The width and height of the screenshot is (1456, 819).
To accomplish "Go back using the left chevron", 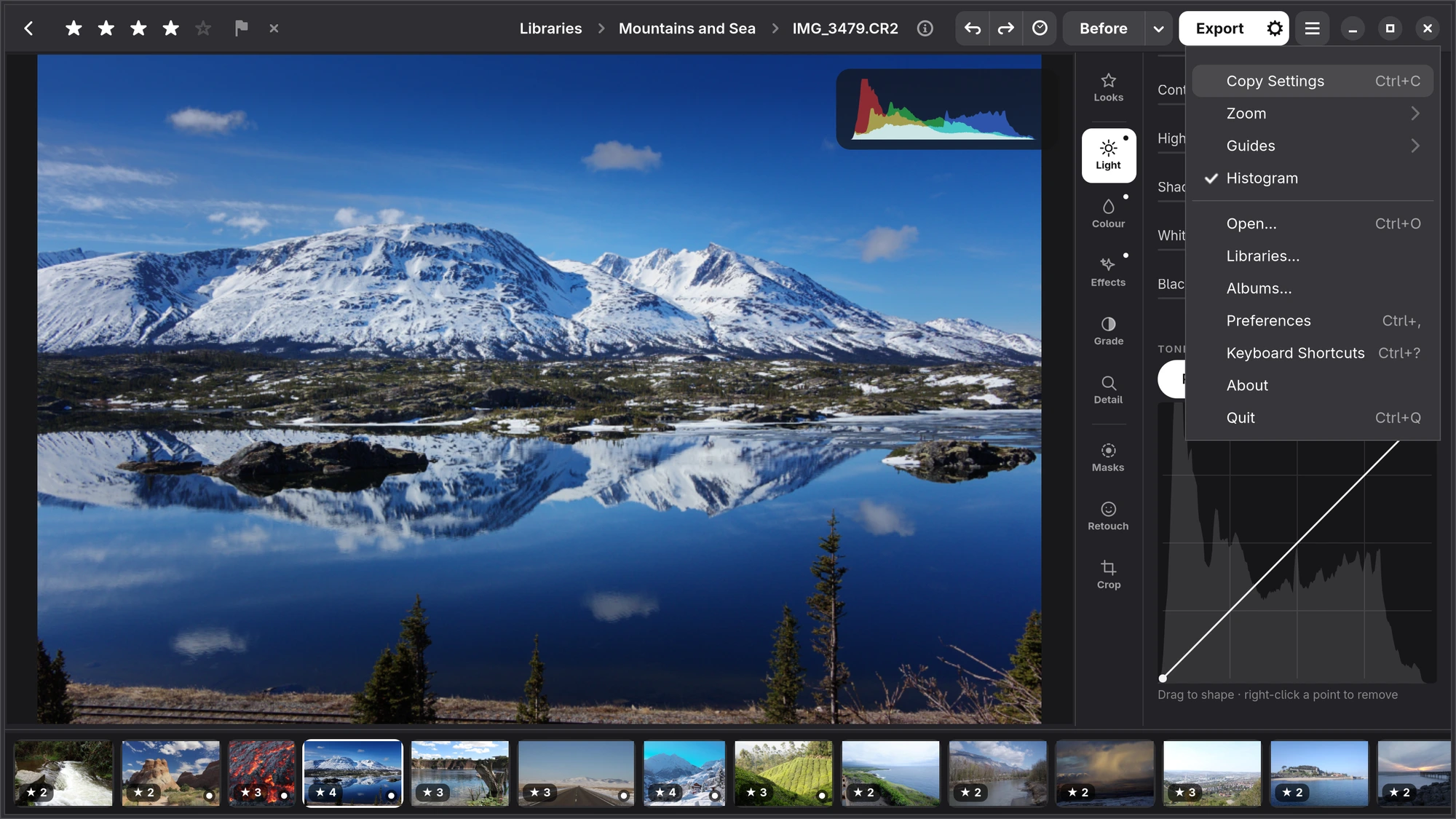I will 28,28.
